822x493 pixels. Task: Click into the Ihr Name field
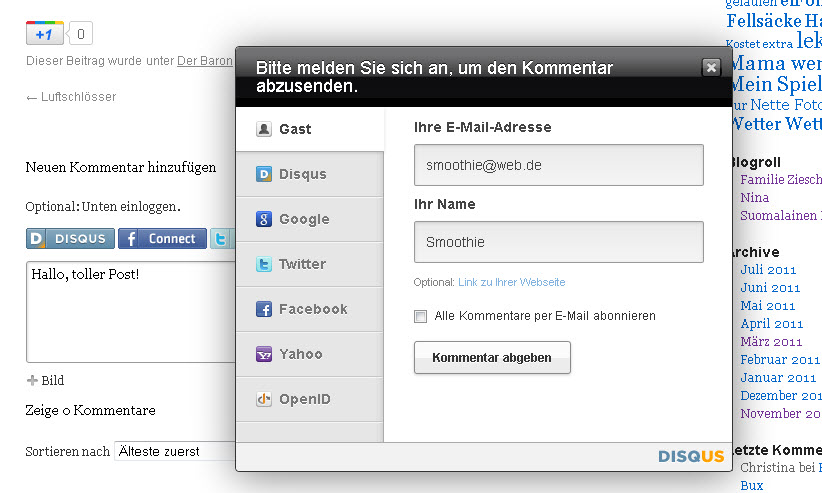[x=558, y=242]
